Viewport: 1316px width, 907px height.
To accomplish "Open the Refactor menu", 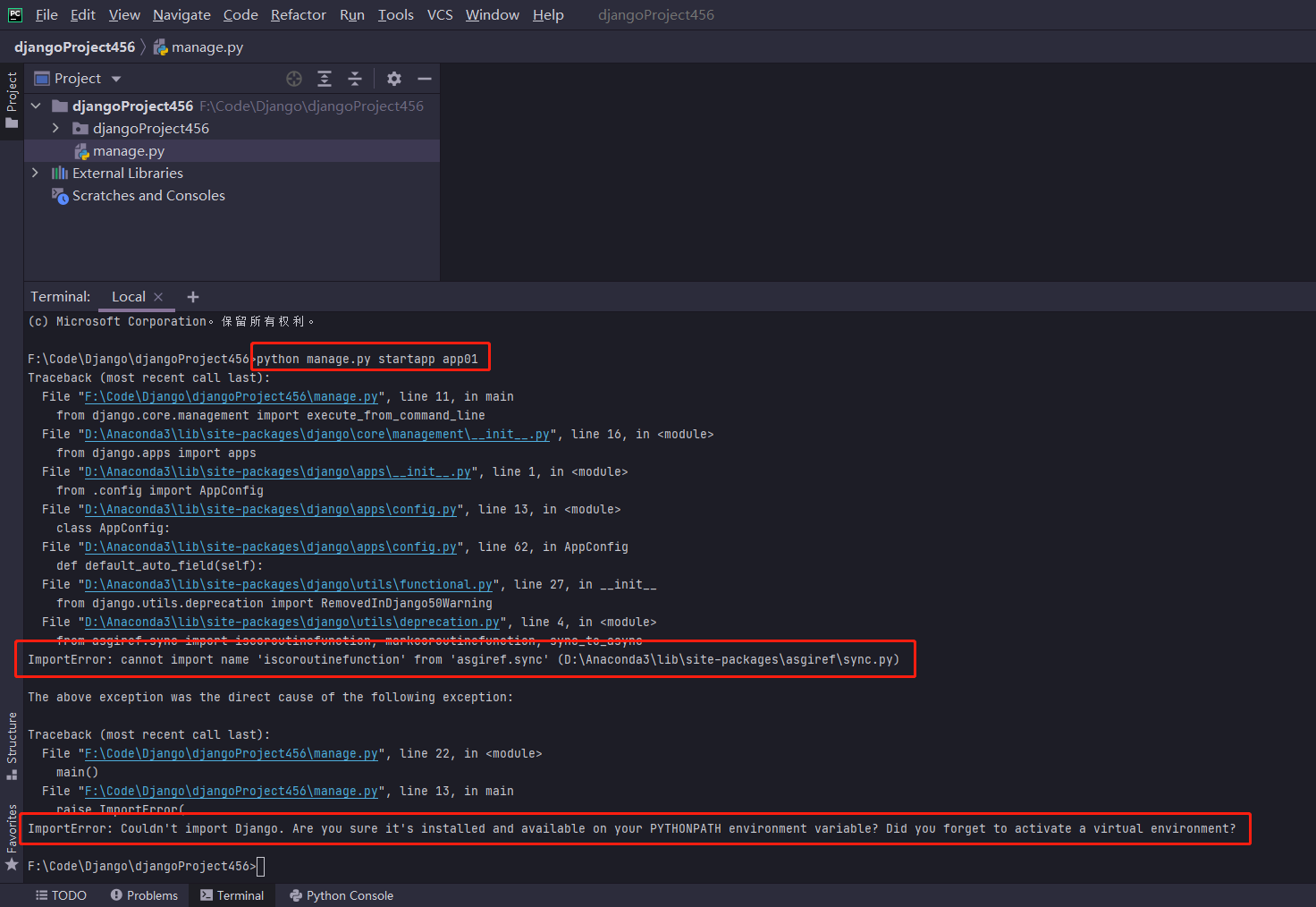I will pyautogui.click(x=299, y=15).
